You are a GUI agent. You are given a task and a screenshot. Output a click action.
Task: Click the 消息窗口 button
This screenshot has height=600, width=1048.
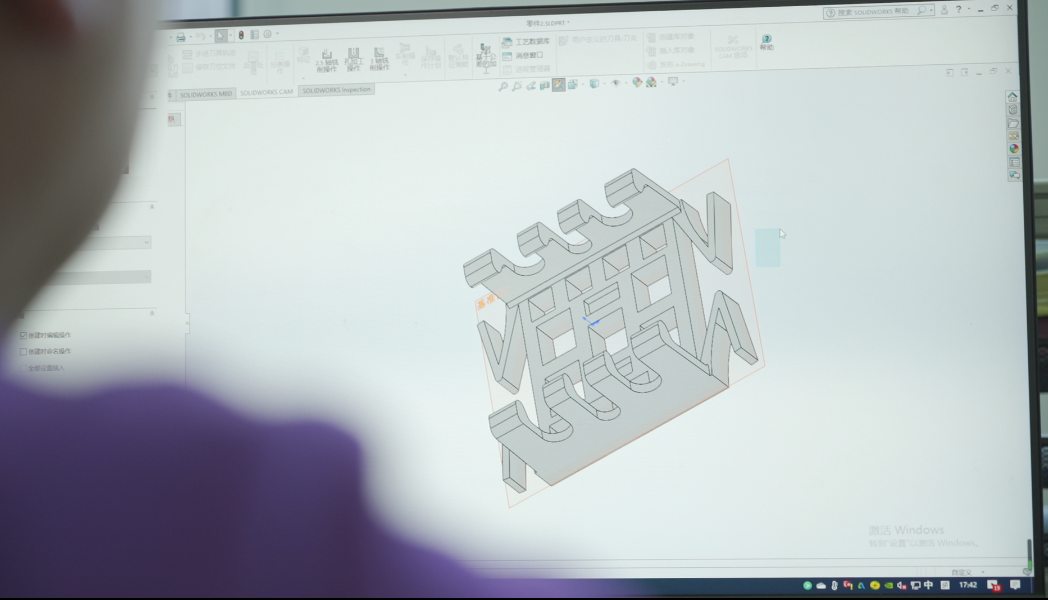click(524, 55)
